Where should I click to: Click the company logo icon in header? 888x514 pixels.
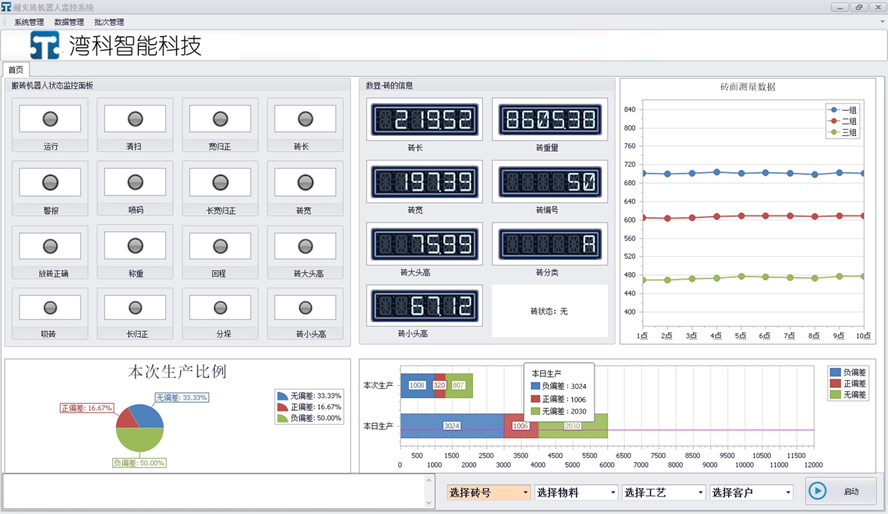(45, 45)
